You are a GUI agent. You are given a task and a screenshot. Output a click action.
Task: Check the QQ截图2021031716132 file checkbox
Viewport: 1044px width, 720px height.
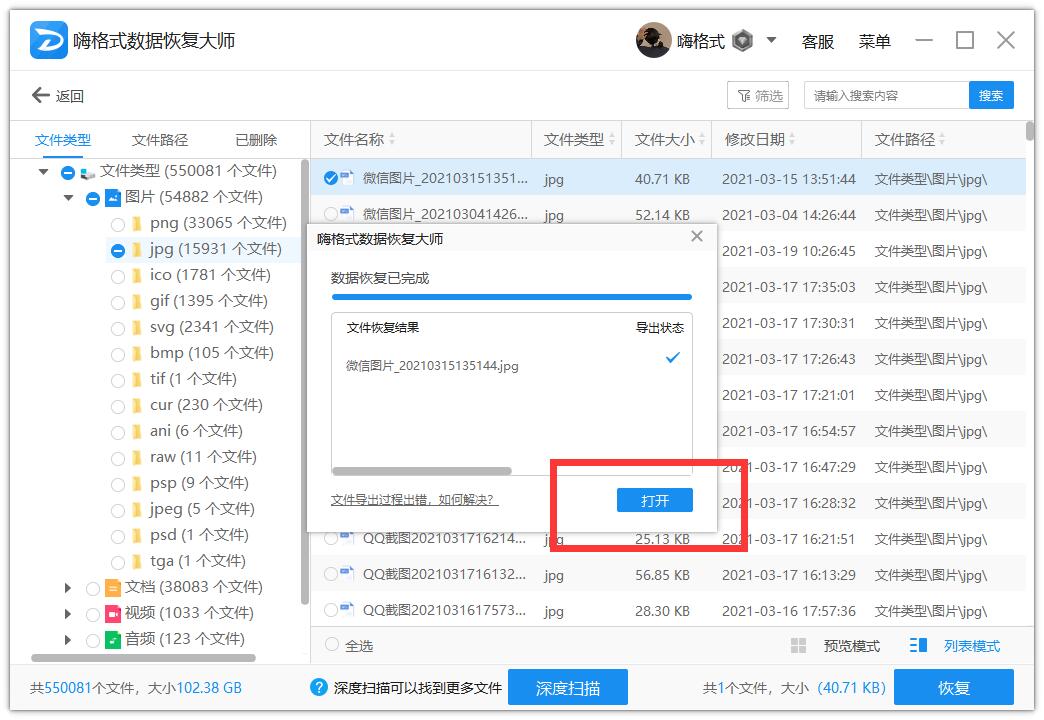click(331, 573)
